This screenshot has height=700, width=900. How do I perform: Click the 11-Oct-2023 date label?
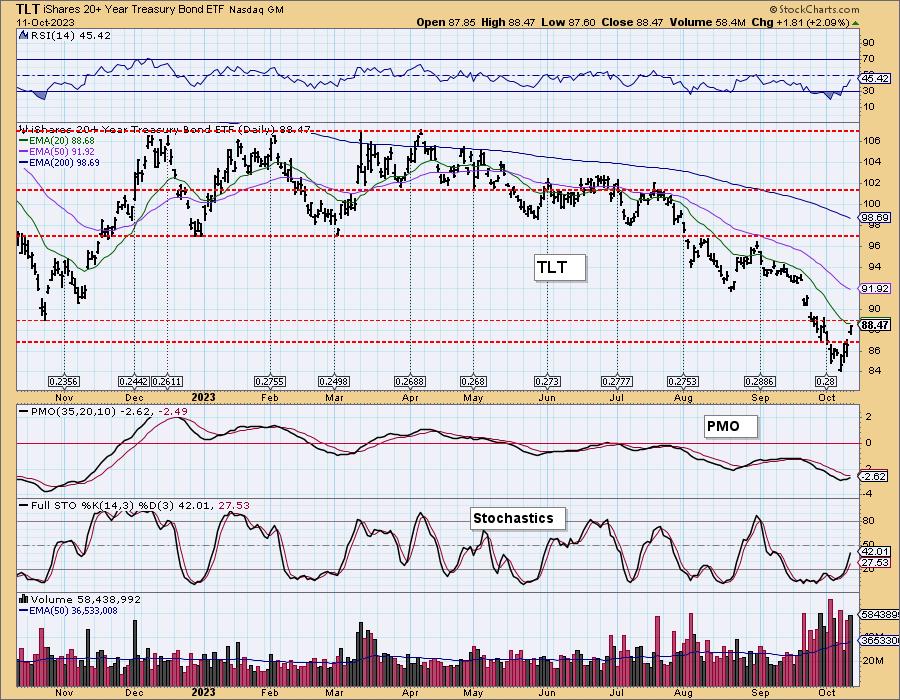pos(44,22)
